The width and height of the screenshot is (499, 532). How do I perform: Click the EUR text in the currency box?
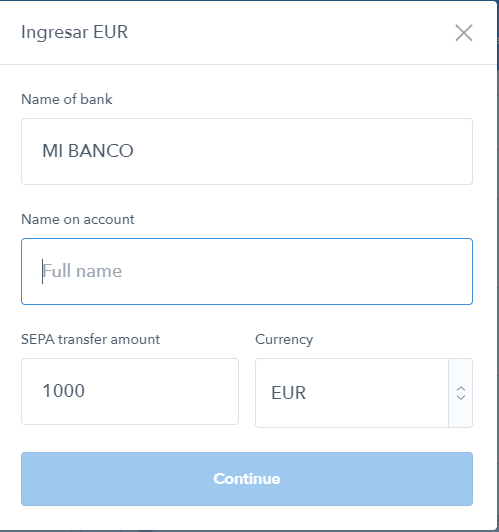point(288,393)
